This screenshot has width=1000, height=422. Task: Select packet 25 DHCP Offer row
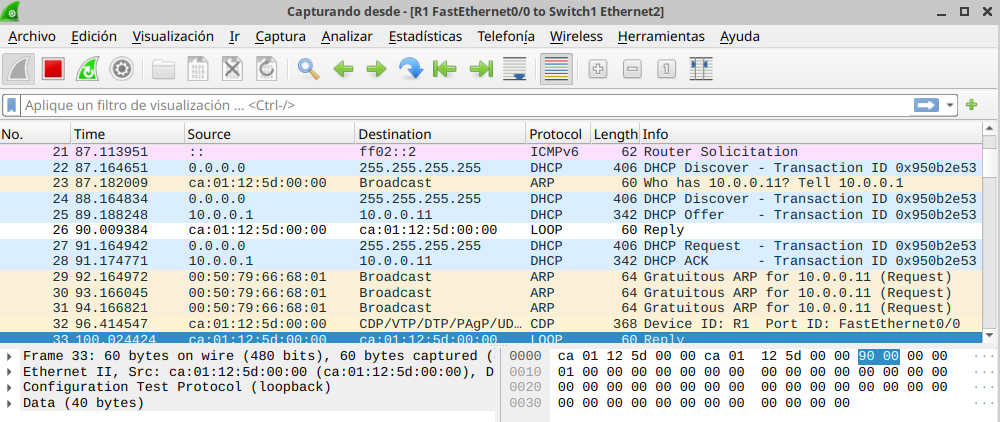point(491,214)
